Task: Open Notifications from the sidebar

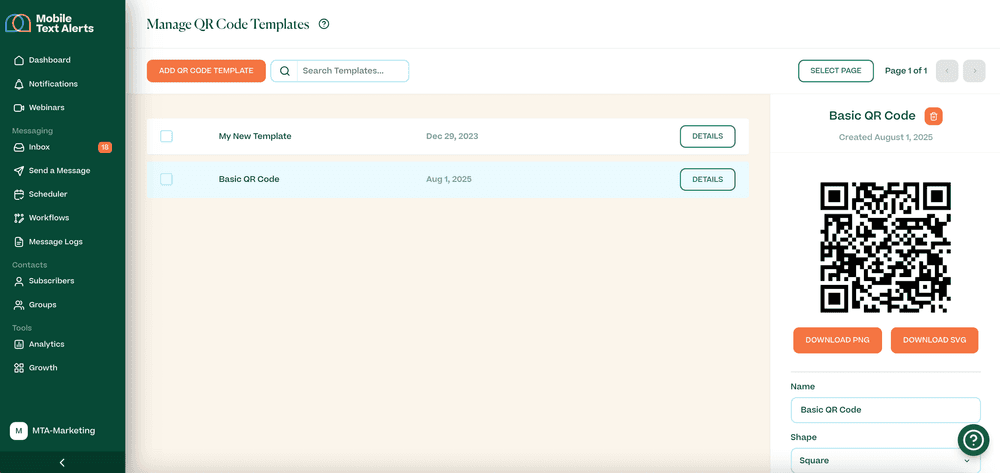Action: [53, 84]
